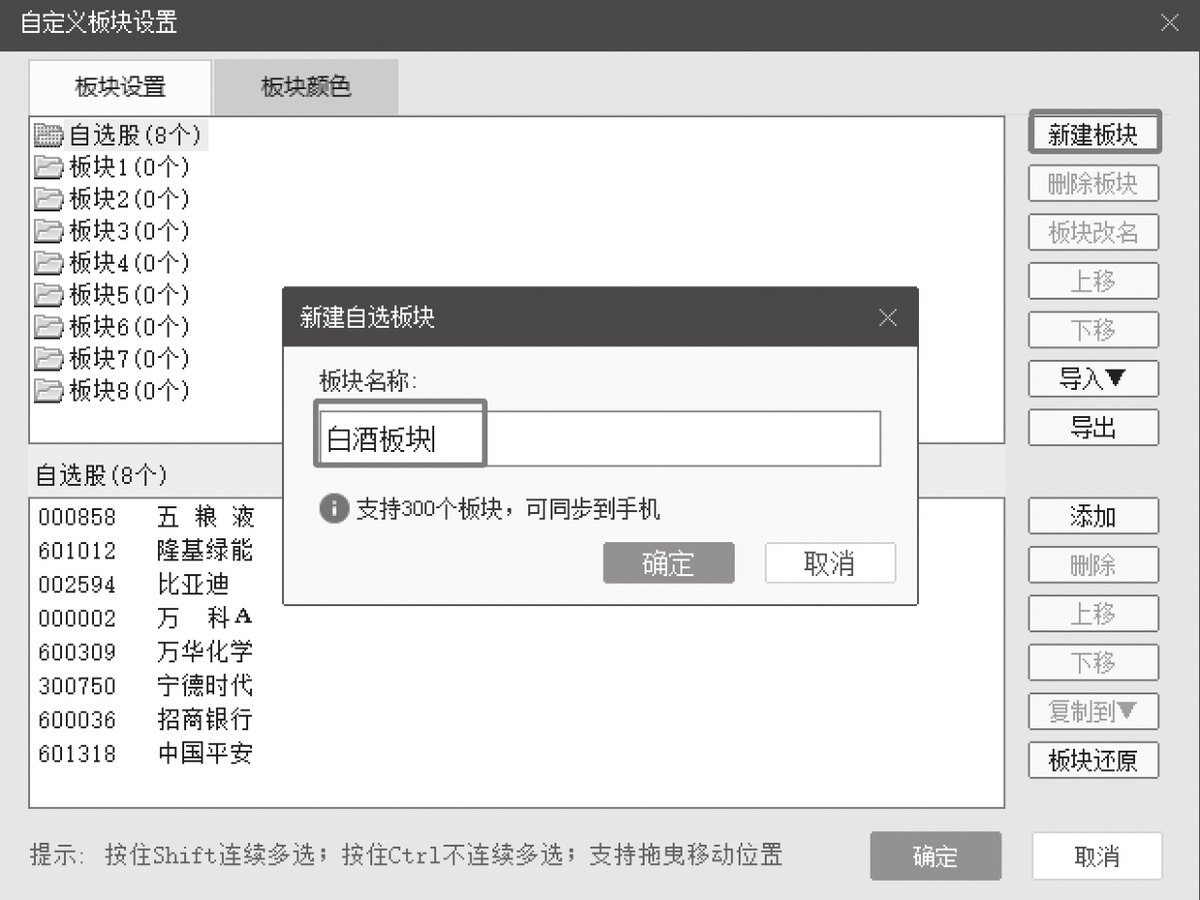Select stock 601012 隆基绿能

pos(146,551)
